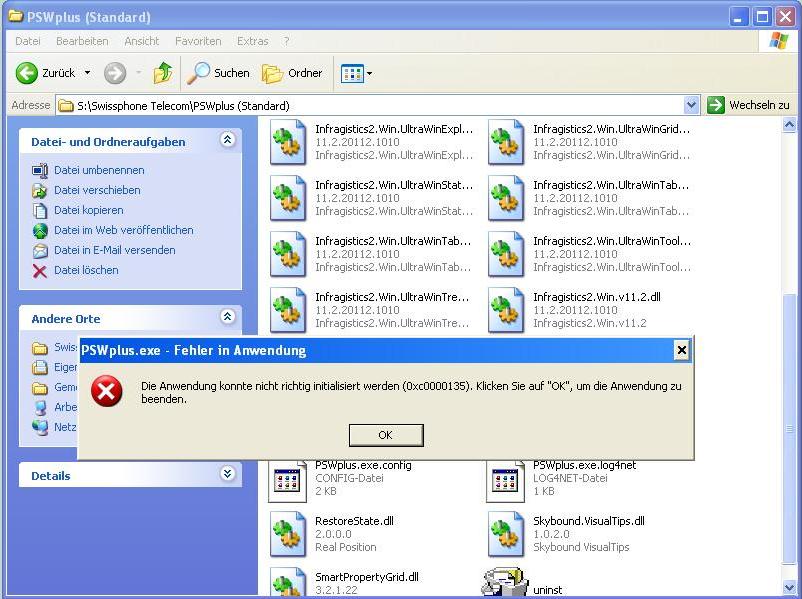The width and height of the screenshot is (802, 599).
Task: Open the Favoriten menu
Action: pyautogui.click(x=198, y=41)
